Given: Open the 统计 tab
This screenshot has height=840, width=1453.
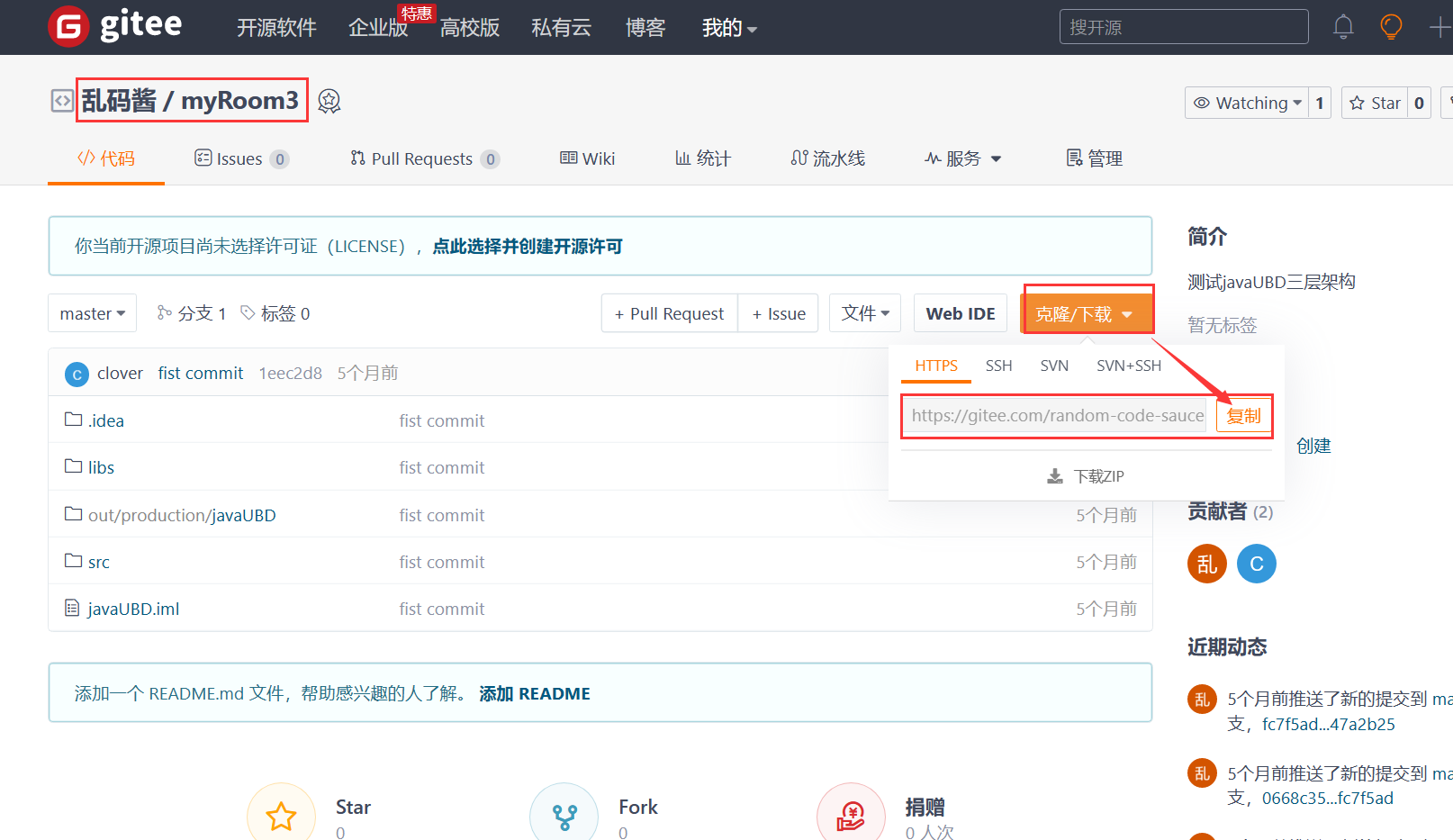Looking at the screenshot, I should pos(703,158).
